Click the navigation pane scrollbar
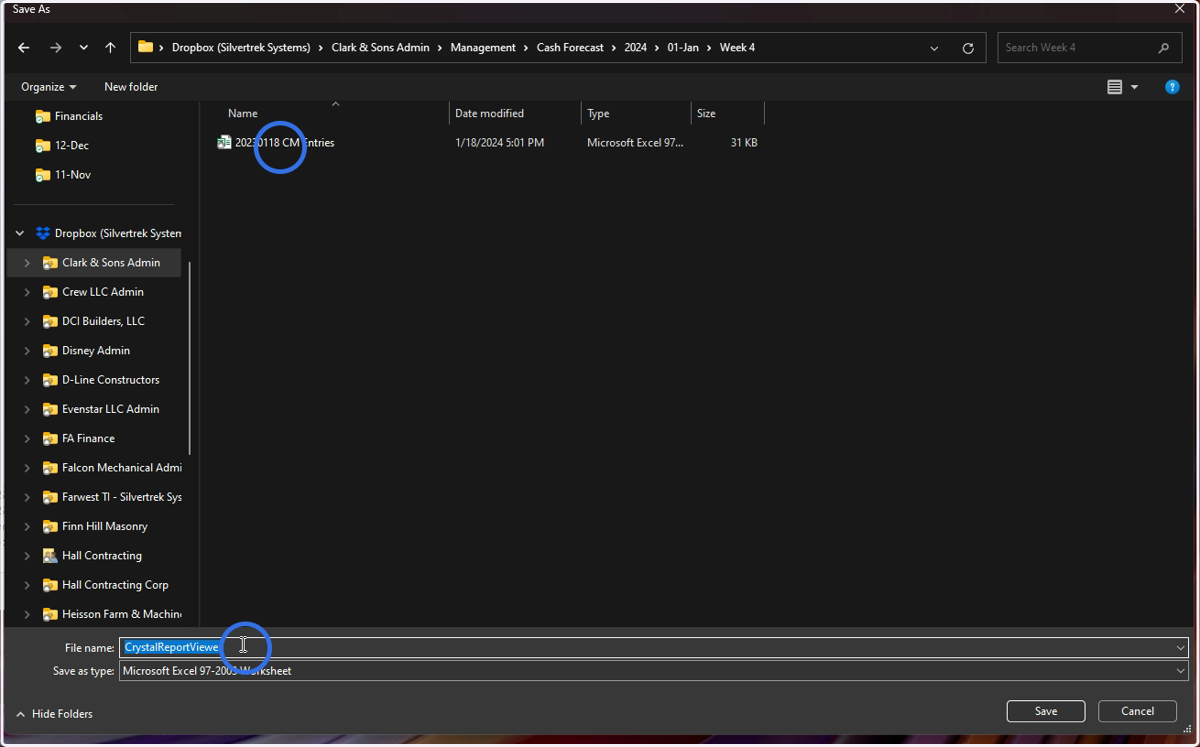Screen dimensions: 1200x747 [x=190, y=358]
